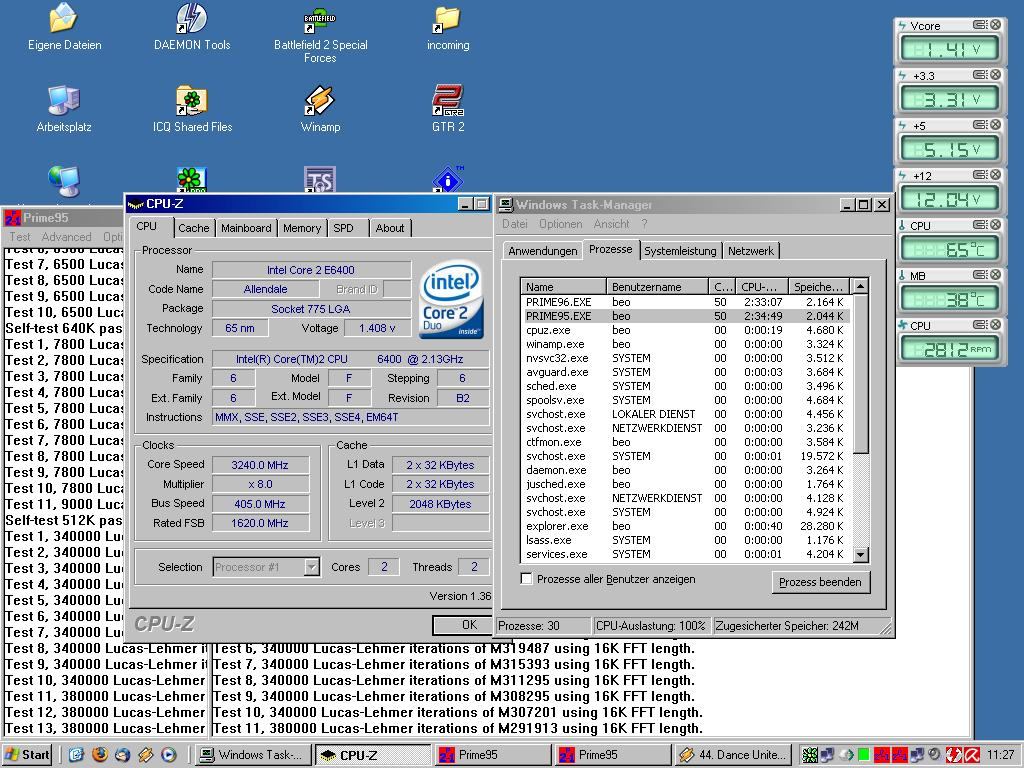
Task: Select the ICQ Shared Files desktop icon
Action: [192, 110]
